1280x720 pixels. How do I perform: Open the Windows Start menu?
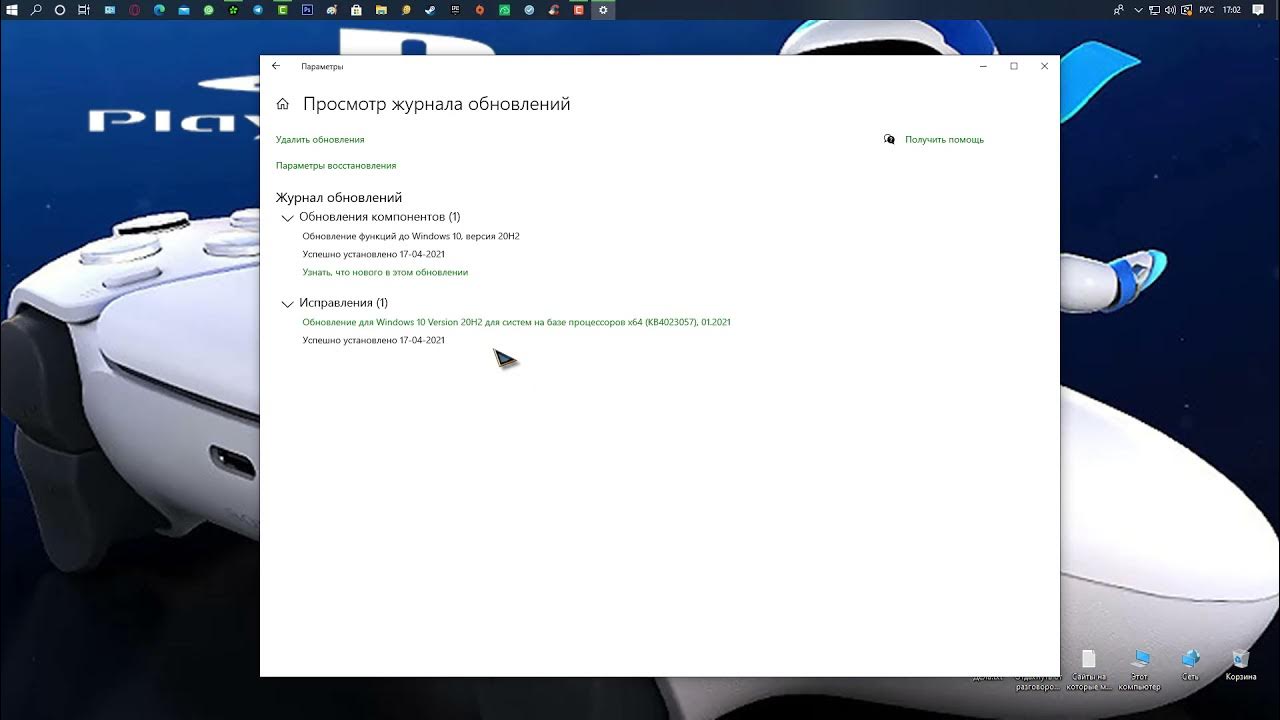coord(11,10)
